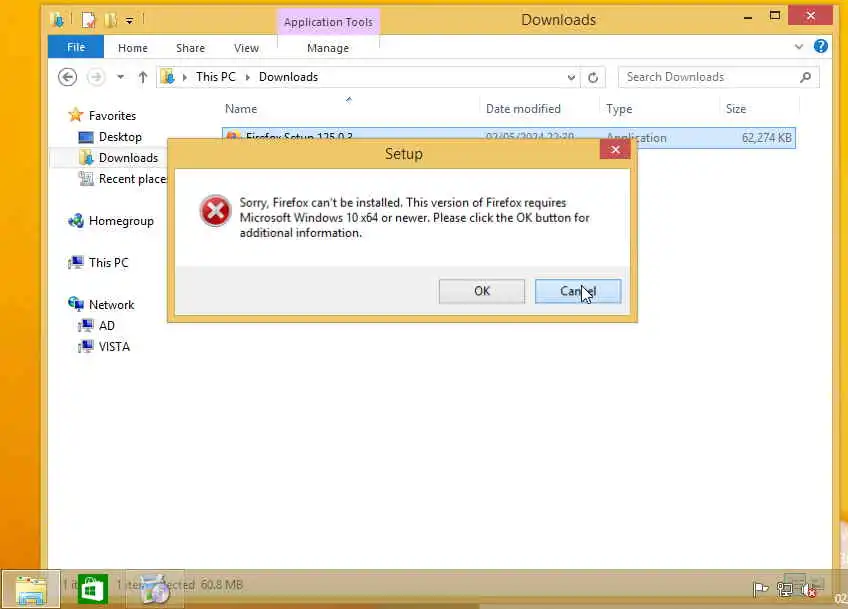Image resolution: width=848 pixels, height=609 pixels.
Task: Click the muted volume tray icon
Action: tap(809, 590)
